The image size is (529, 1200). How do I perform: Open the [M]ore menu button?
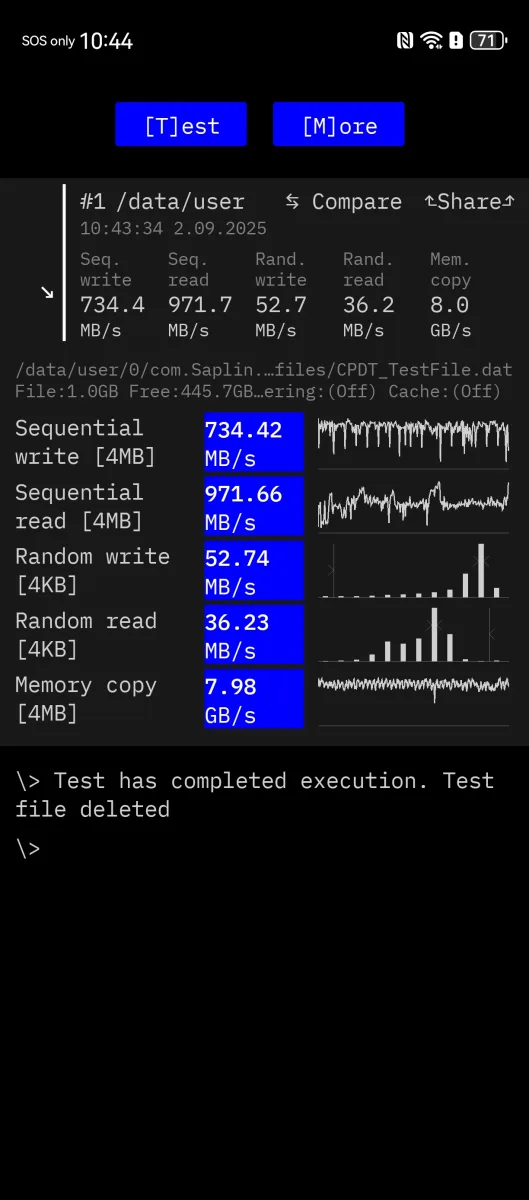(339, 125)
